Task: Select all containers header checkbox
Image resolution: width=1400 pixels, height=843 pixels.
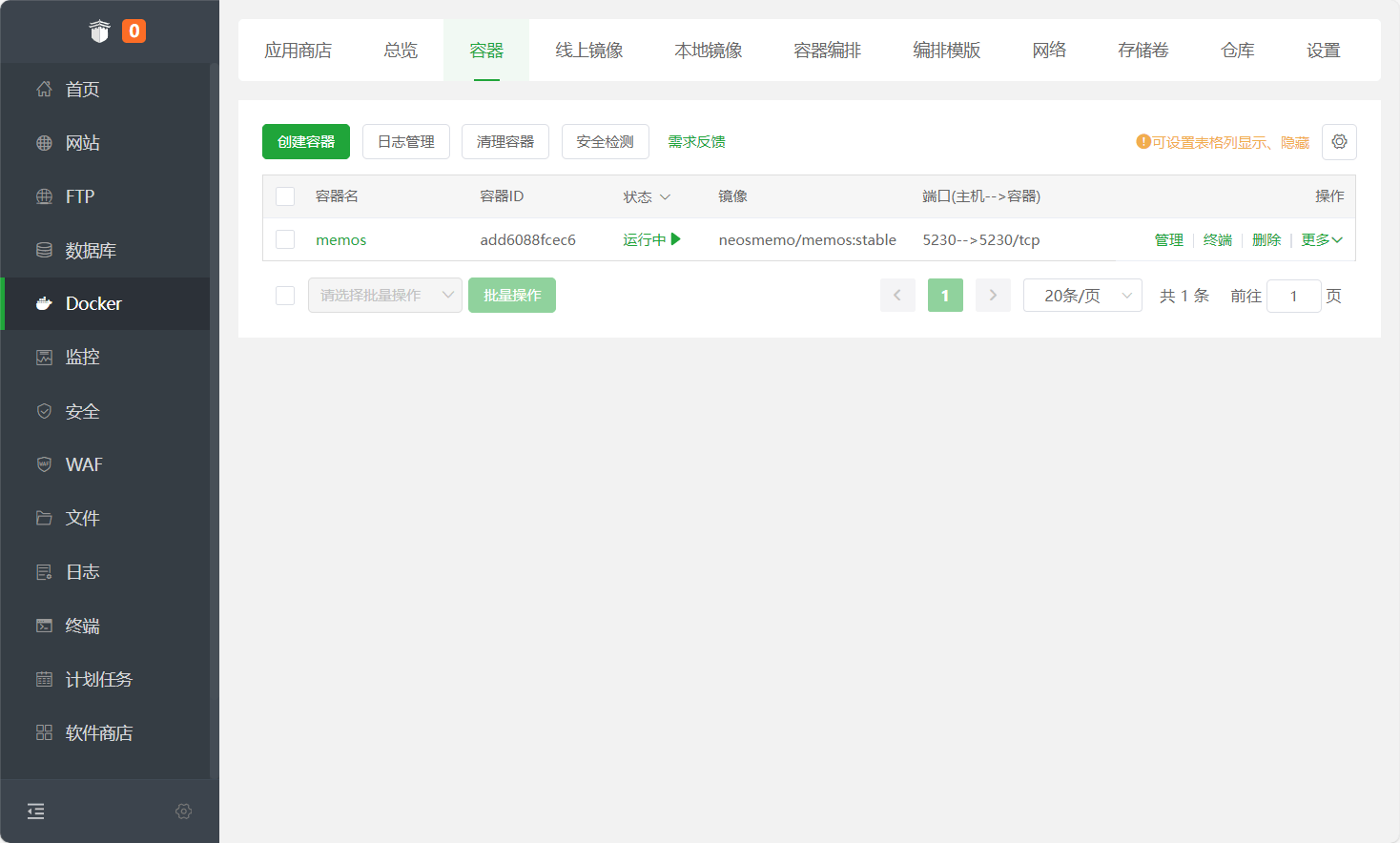Action: pyautogui.click(x=285, y=196)
